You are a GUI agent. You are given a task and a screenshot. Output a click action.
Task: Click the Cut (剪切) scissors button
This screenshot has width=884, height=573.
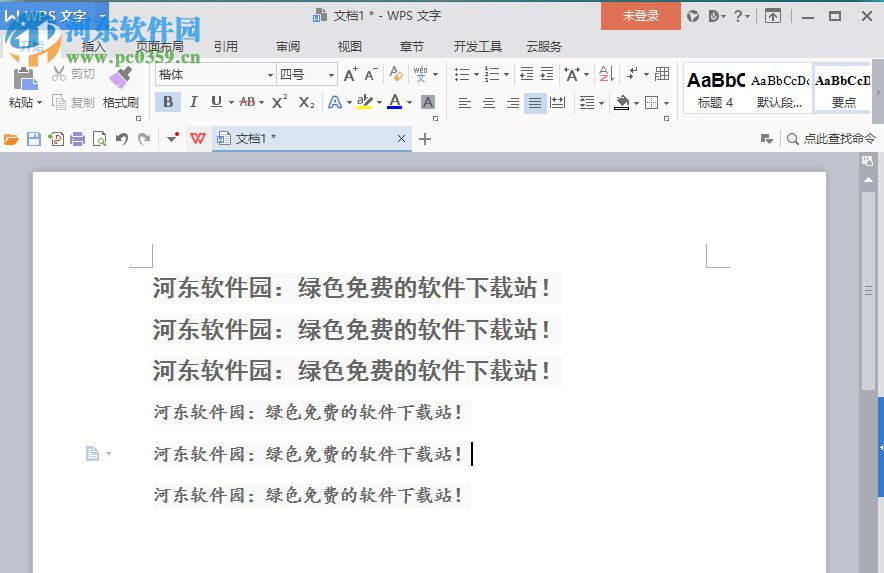click(x=74, y=74)
